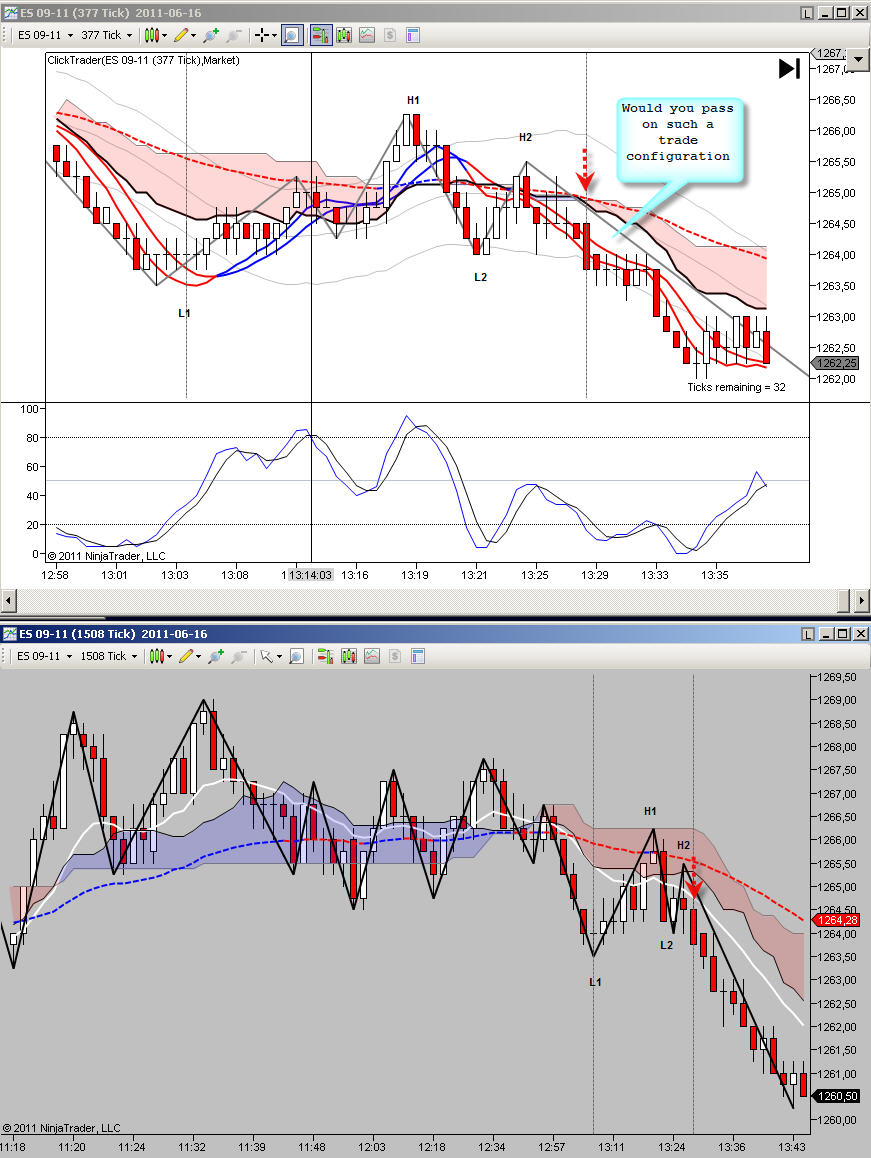Click the current price marker 1262,25

[836, 363]
